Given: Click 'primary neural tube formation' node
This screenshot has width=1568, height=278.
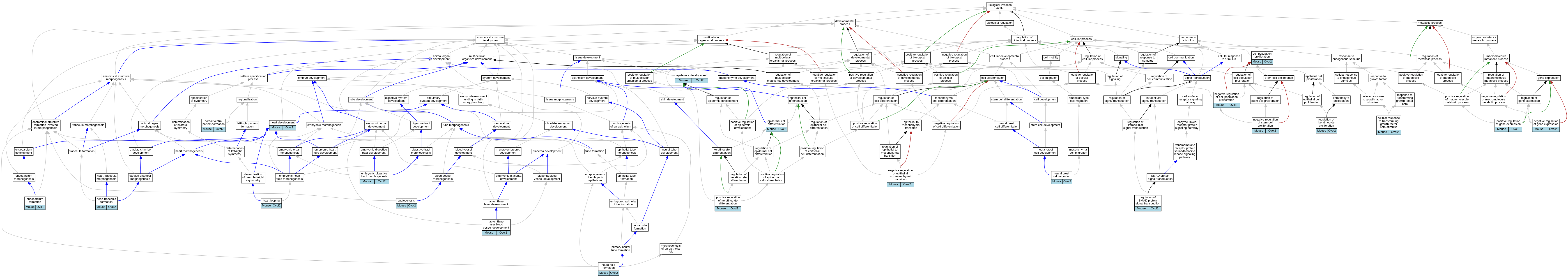Looking at the screenshot, I should point(621,249).
